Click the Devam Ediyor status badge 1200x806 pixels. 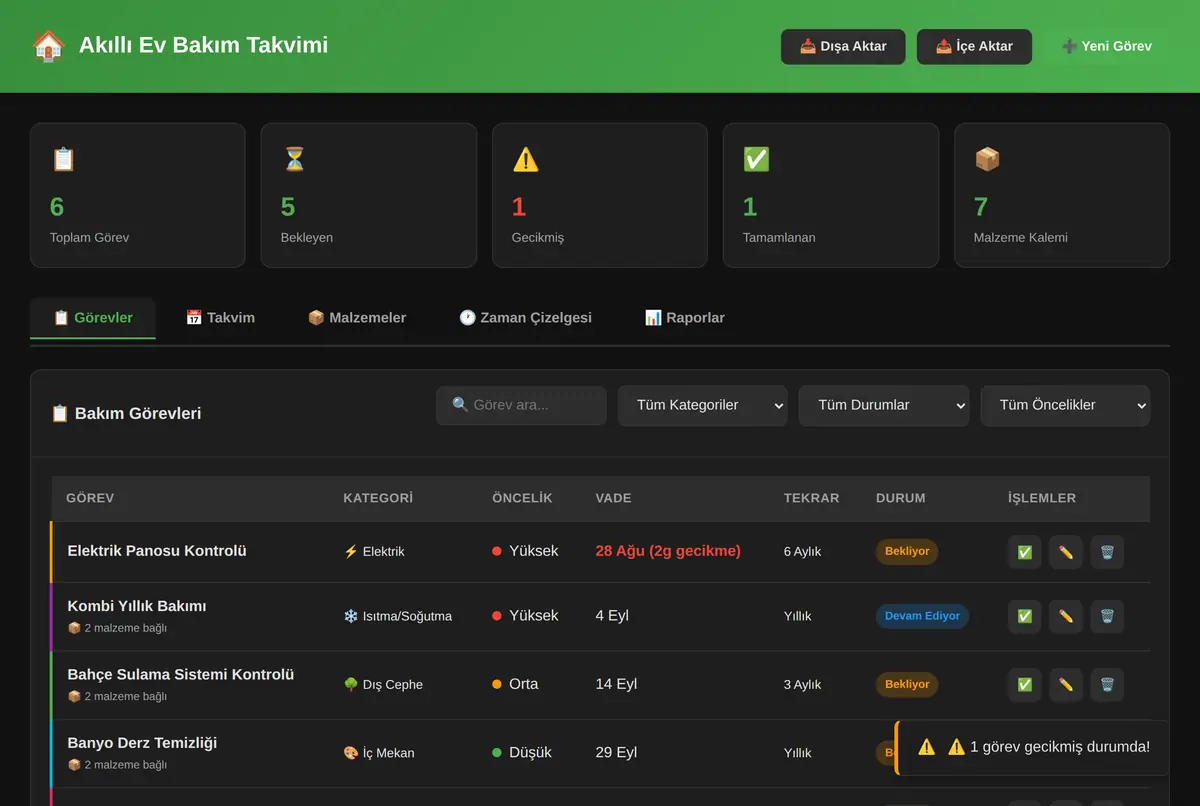922,616
